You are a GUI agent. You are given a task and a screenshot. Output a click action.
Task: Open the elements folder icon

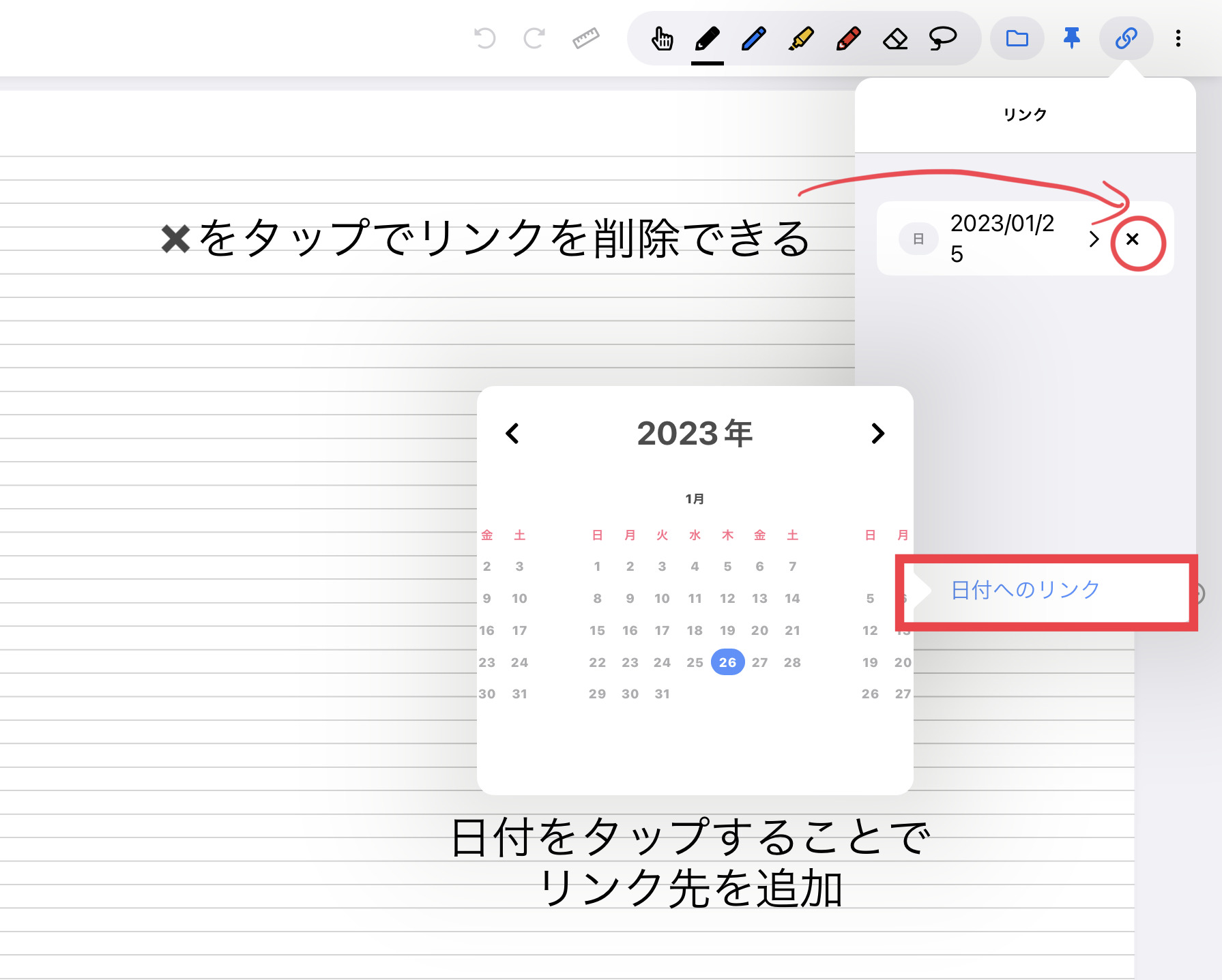click(x=1016, y=39)
